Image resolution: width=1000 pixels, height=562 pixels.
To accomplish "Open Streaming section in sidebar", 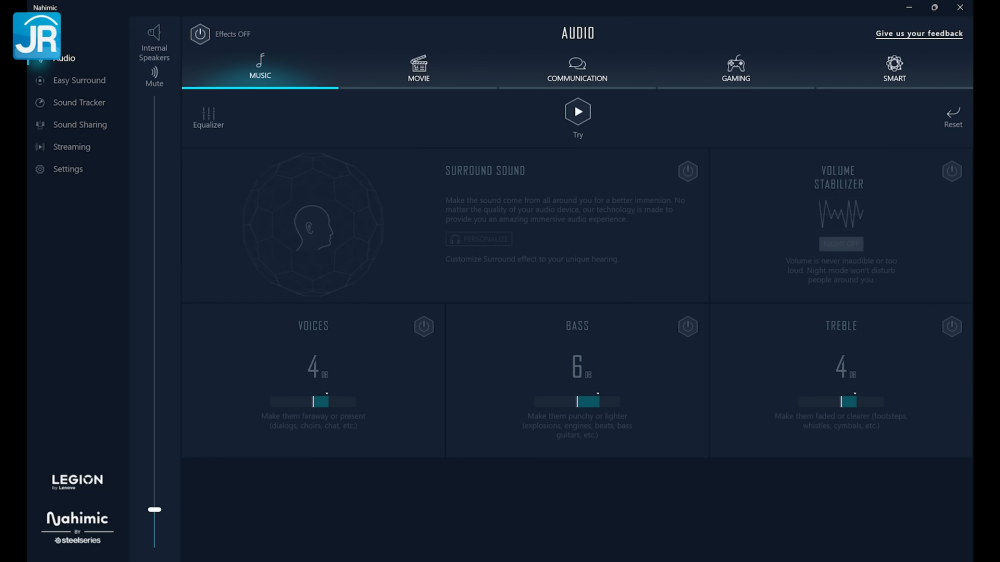I will [71, 147].
